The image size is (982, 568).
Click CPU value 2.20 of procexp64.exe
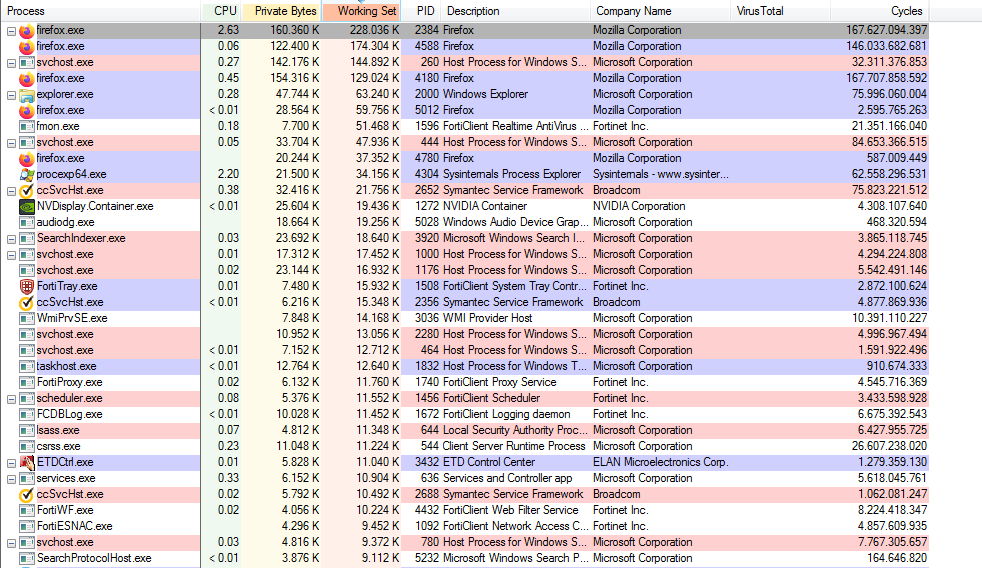(228, 174)
